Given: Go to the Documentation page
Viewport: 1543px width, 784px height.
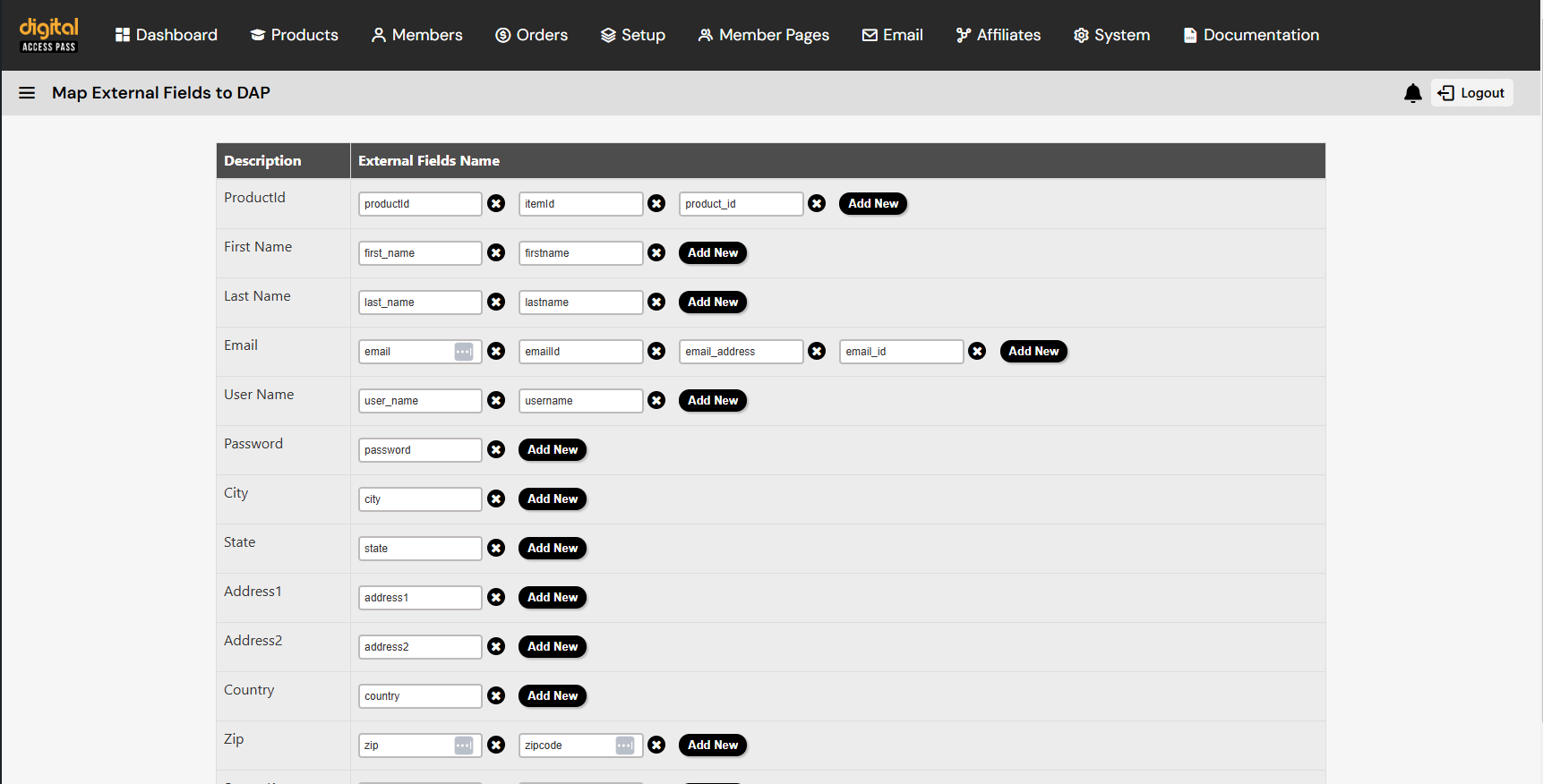Looking at the screenshot, I should 1250,35.
